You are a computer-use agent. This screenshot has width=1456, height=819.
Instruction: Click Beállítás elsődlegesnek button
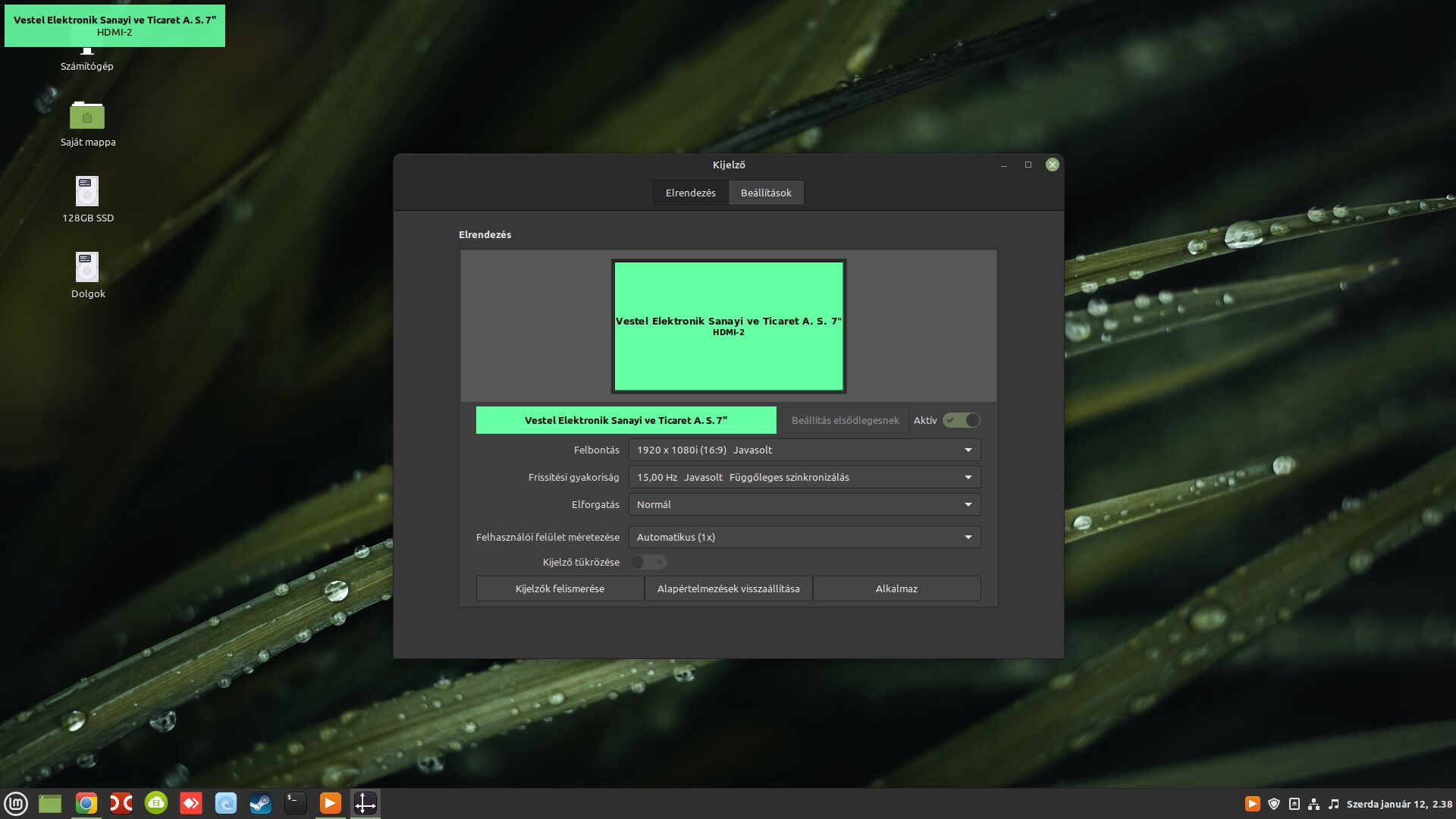(845, 420)
